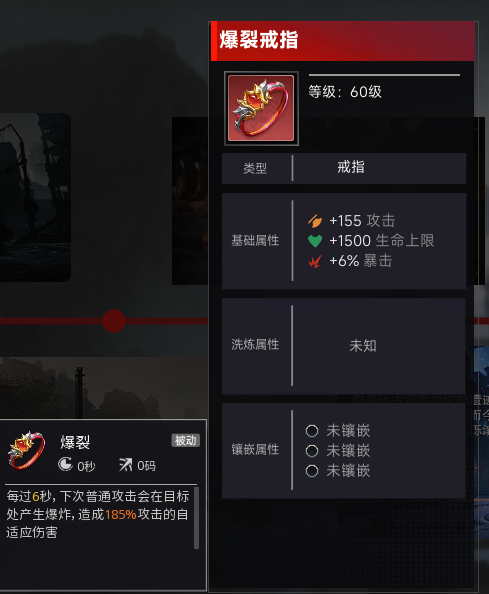
Task: Click the 未知 refinement attribute value
Action: pos(363,345)
